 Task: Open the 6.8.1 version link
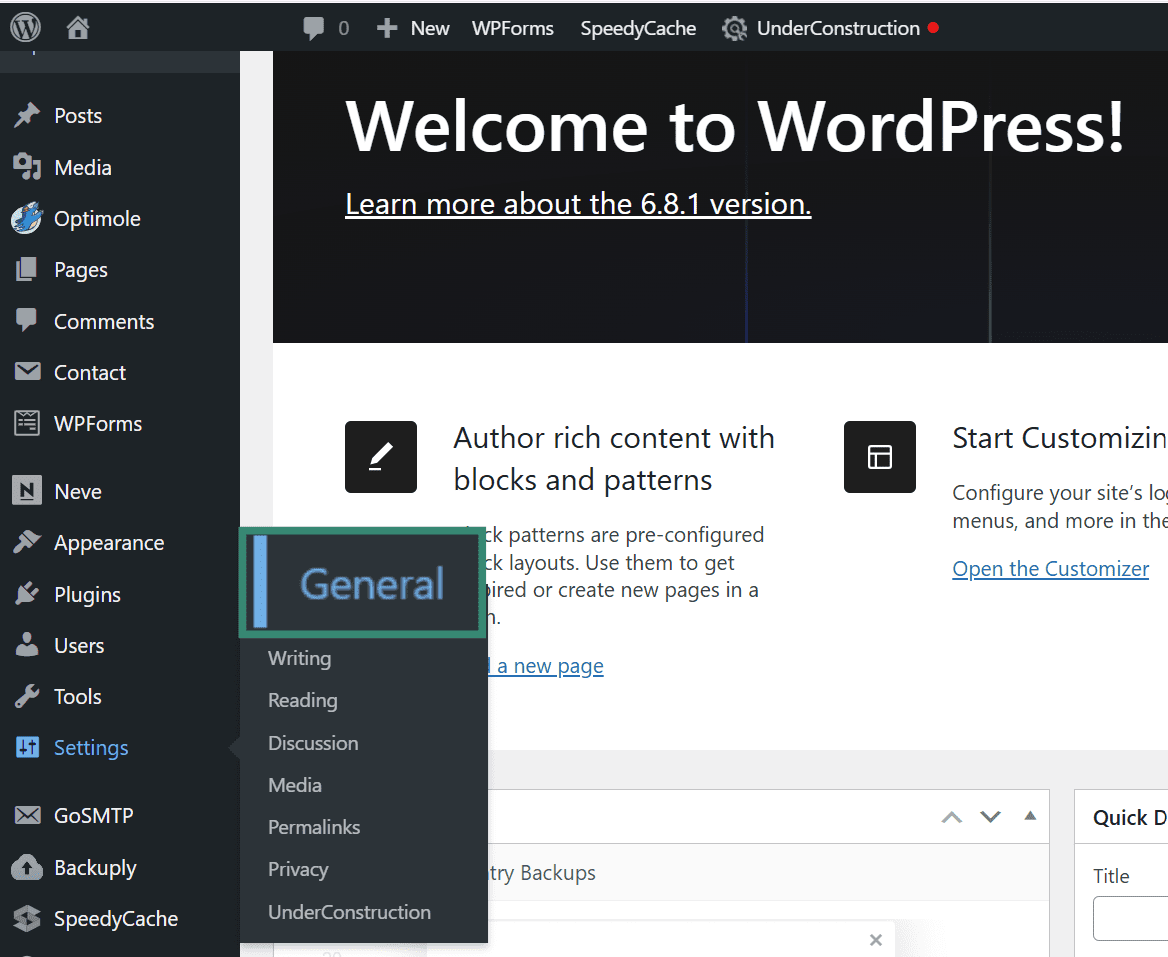pos(578,203)
